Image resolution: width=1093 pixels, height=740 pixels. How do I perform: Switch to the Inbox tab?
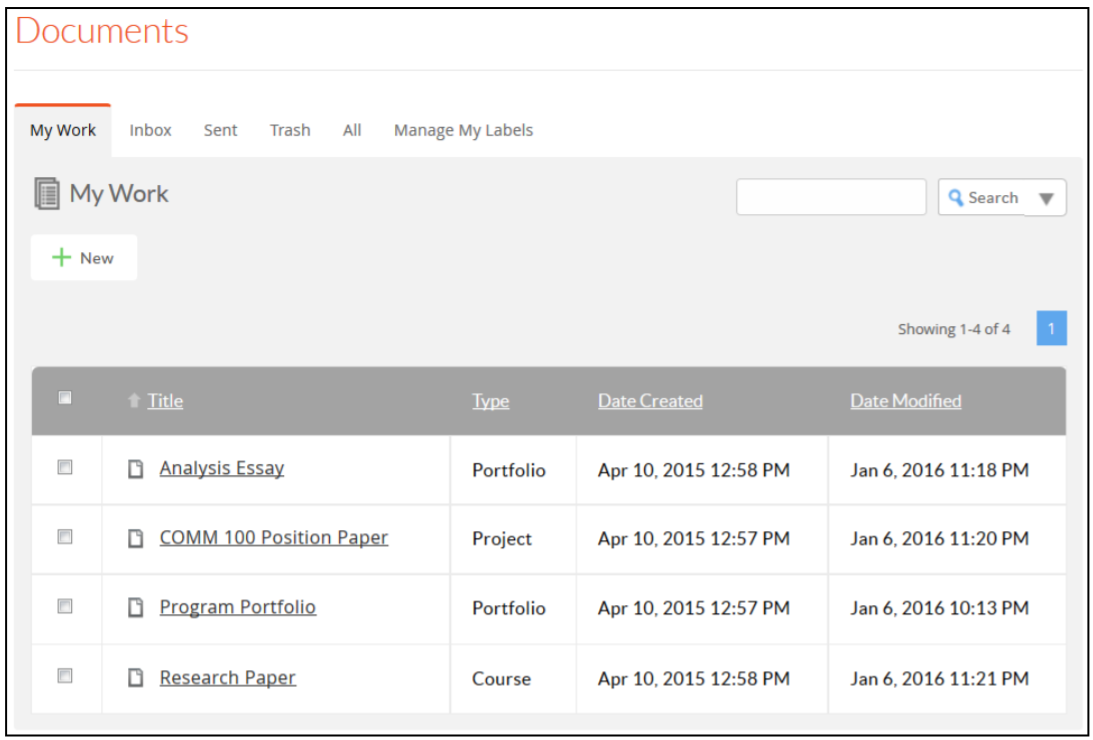coord(150,130)
